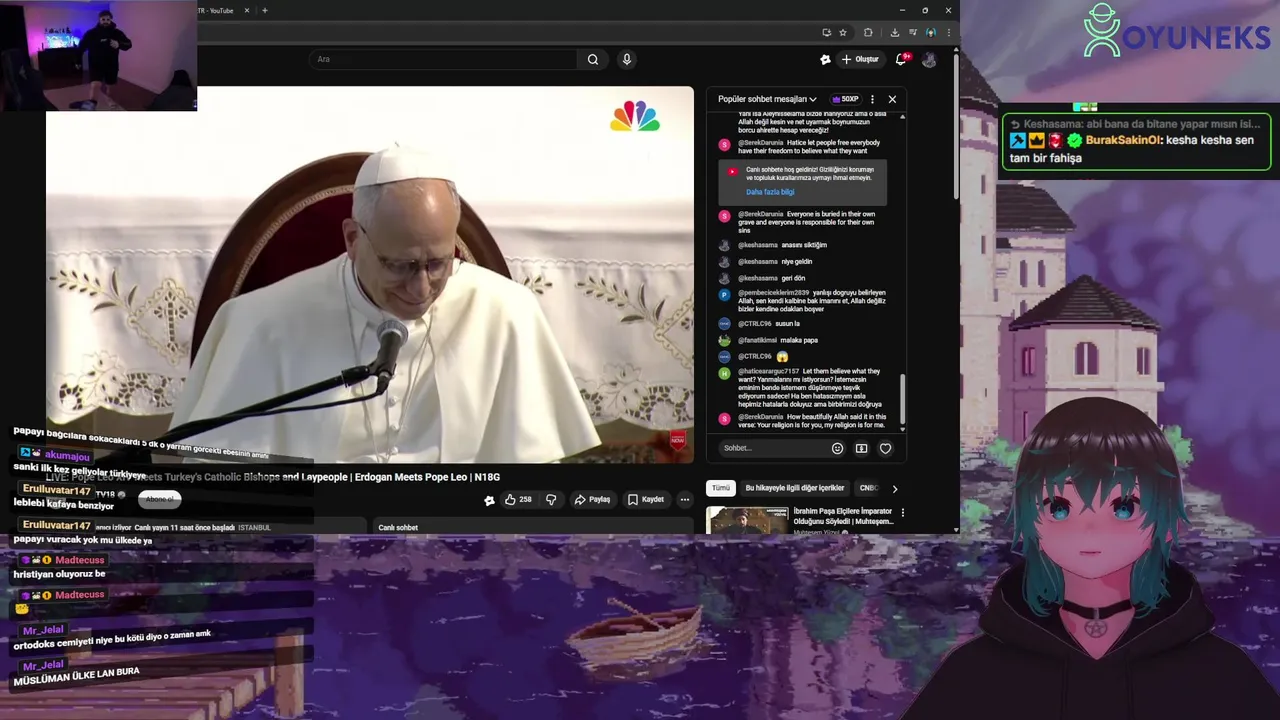Open YouTube notifications bell

click(901, 59)
